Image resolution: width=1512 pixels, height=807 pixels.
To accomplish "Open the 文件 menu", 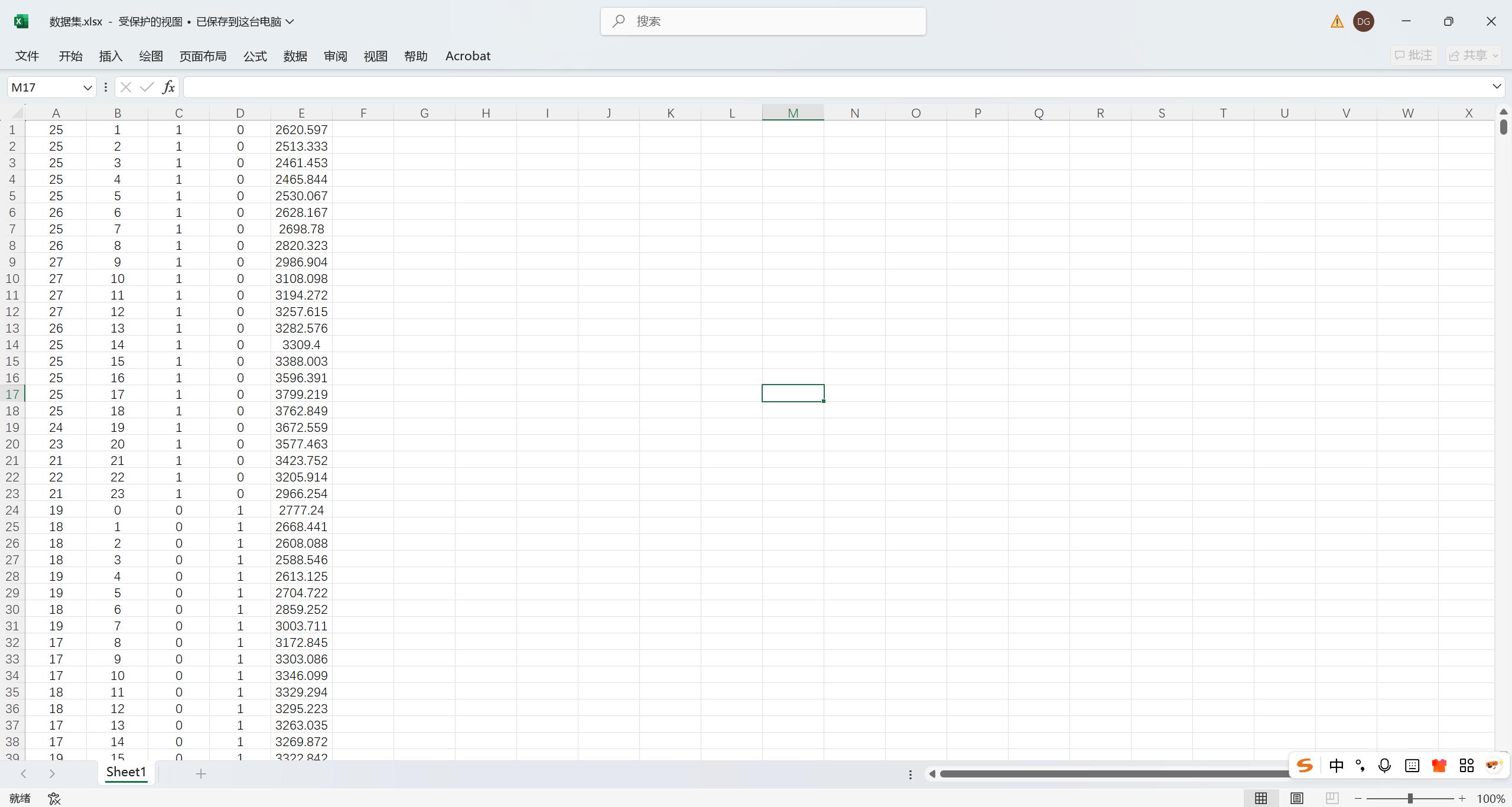I will pos(27,56).
